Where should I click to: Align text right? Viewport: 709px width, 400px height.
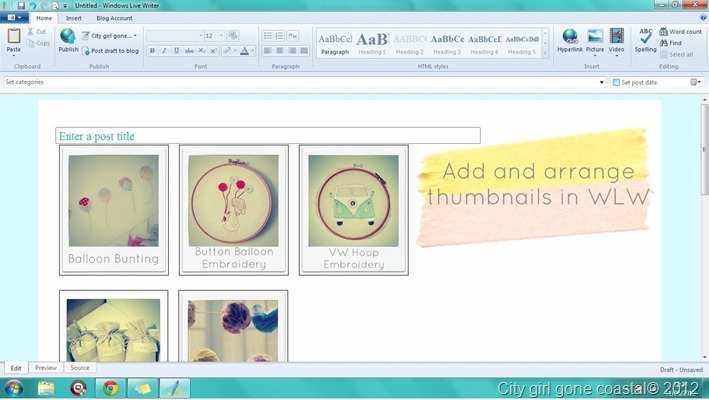click(x=292, y=51)
